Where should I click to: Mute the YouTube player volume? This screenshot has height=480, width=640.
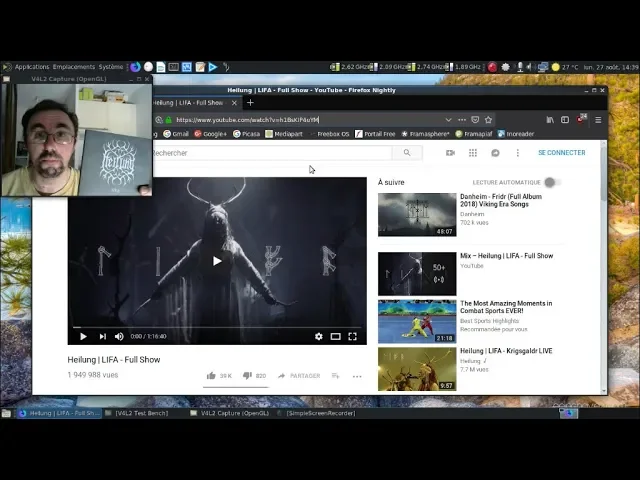[x=119, y=336]
